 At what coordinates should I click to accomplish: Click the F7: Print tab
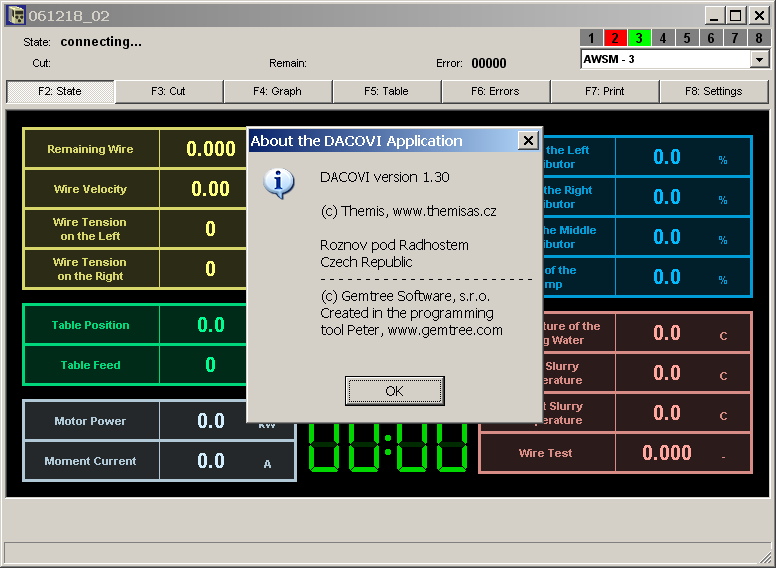605,91
